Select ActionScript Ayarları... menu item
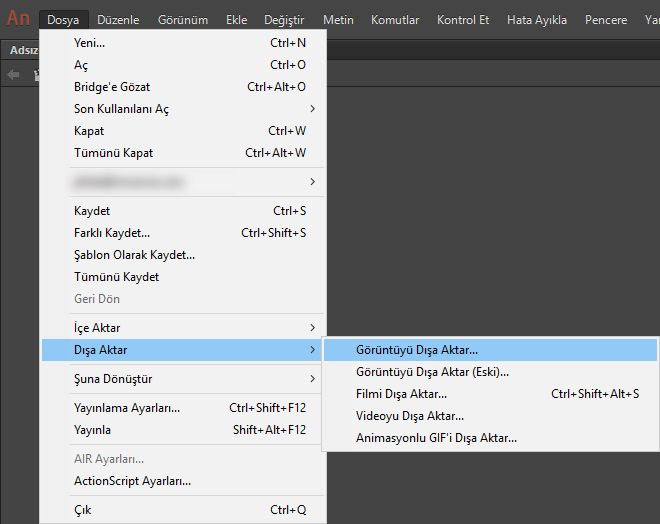The image size is (660, 524). click(x=132, y=481)
